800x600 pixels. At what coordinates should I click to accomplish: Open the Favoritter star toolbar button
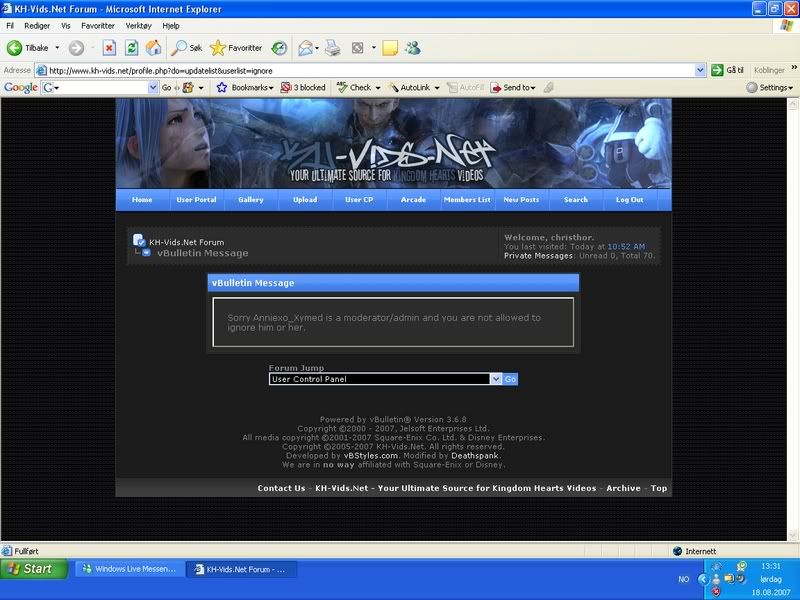coord(236,48)
